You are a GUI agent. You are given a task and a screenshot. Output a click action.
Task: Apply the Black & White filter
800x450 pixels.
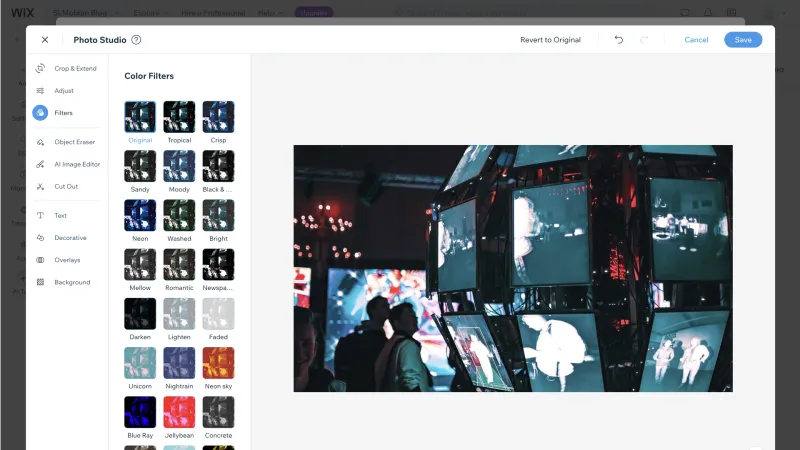coord(218,166)
